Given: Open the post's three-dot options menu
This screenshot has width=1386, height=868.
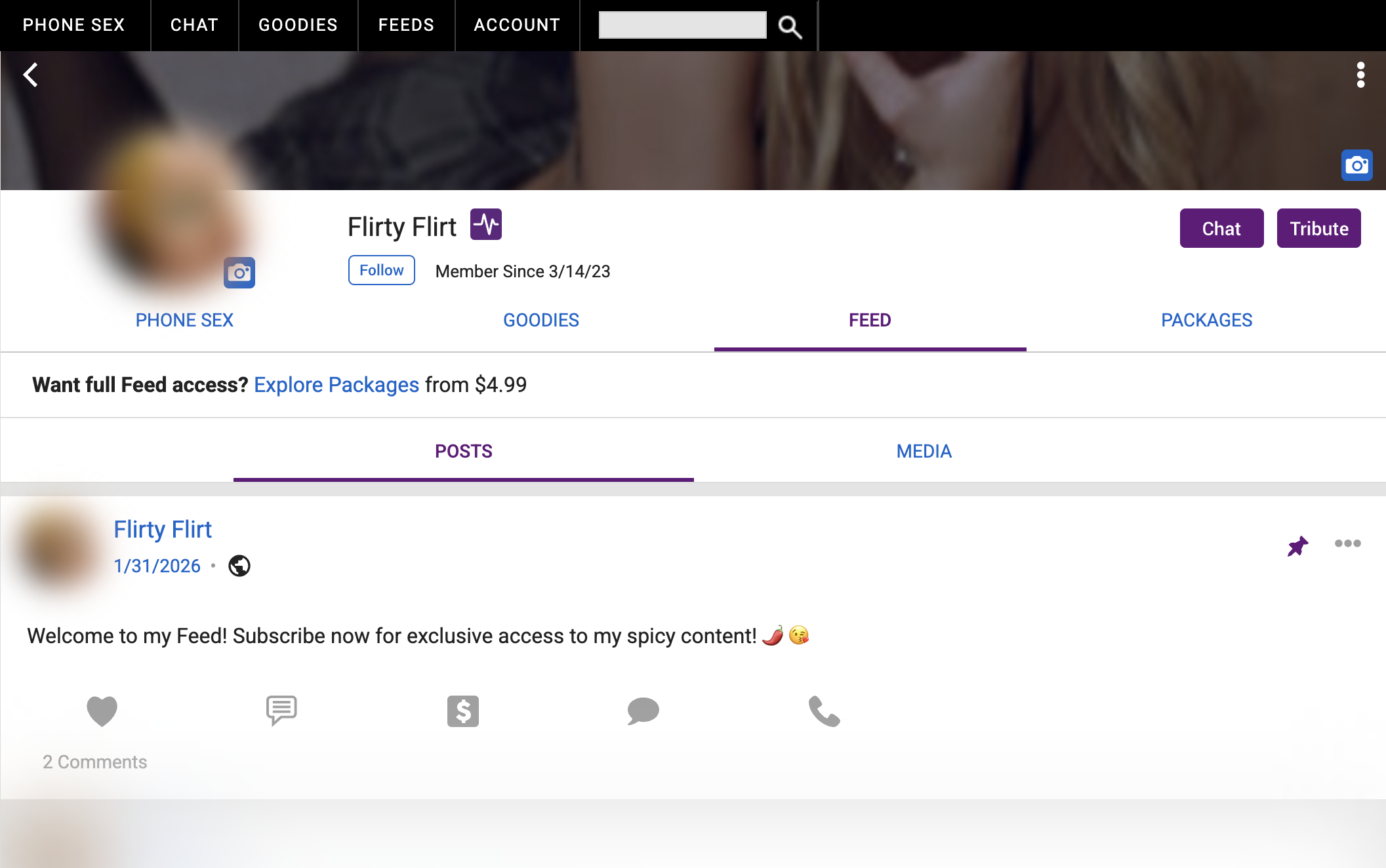Looking at the screenshot, I should tap(1347, 543).
